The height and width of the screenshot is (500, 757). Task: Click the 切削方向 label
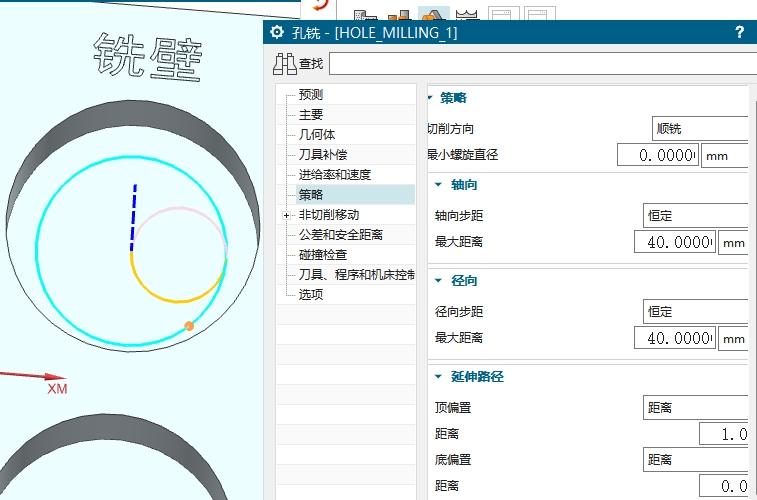tap(450, 129)
